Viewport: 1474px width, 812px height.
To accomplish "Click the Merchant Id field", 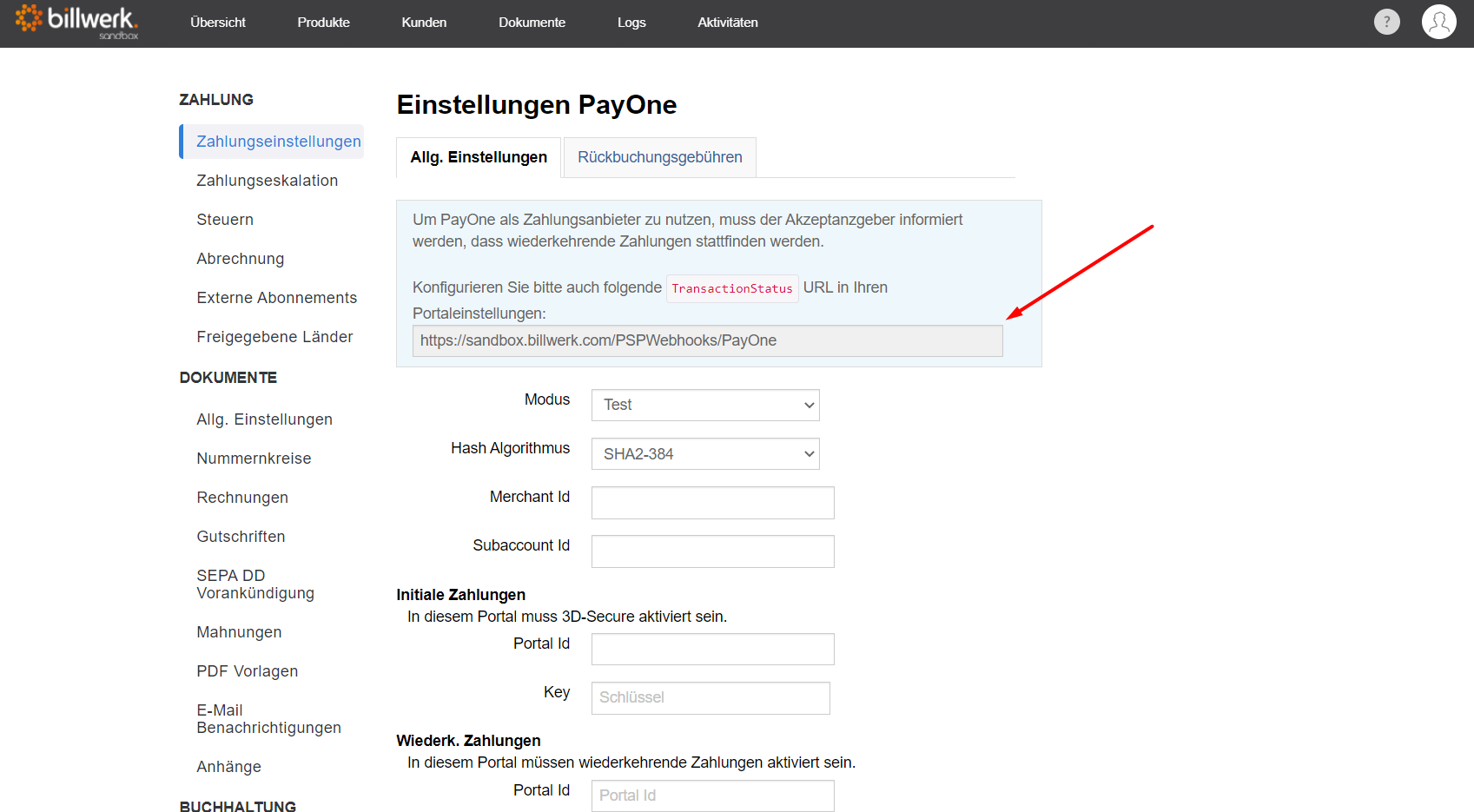I will pyautogui.click(x=712, y=503).
